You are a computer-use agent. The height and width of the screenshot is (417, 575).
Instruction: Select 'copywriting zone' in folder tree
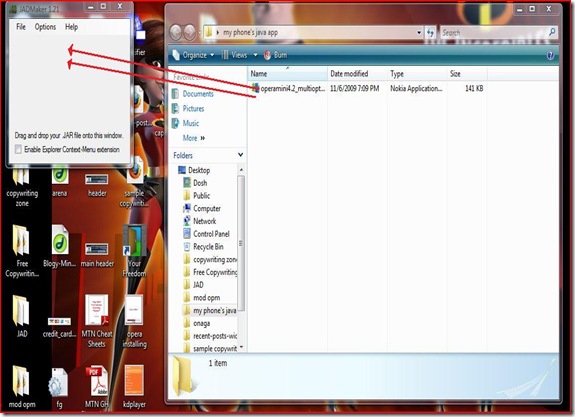[210, 260]
